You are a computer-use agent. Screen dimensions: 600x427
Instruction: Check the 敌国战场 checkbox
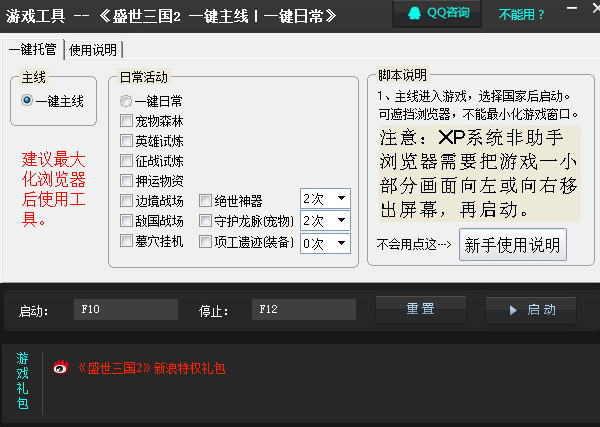tap(126, 221)
